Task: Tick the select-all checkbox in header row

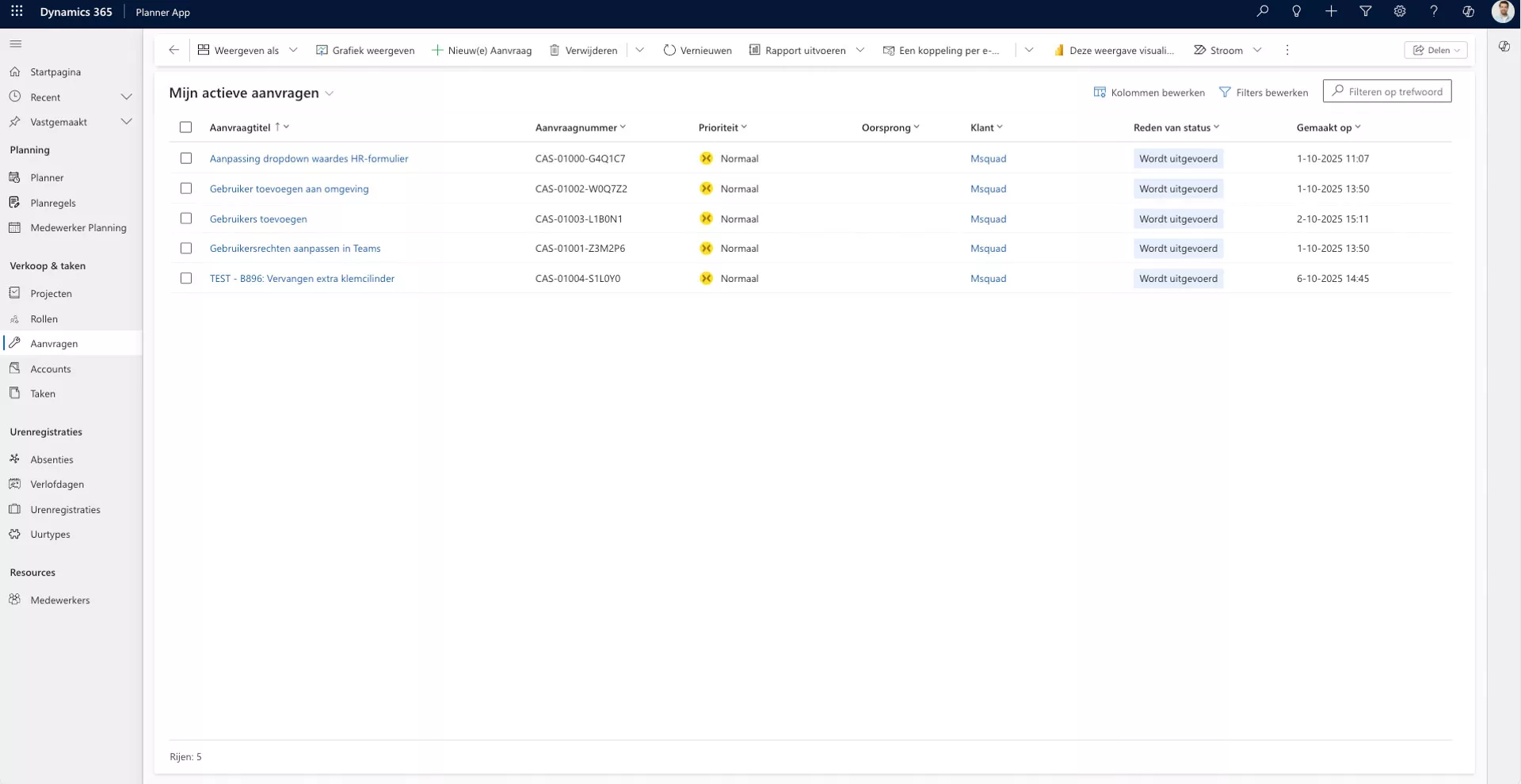Action: point(186,127)
